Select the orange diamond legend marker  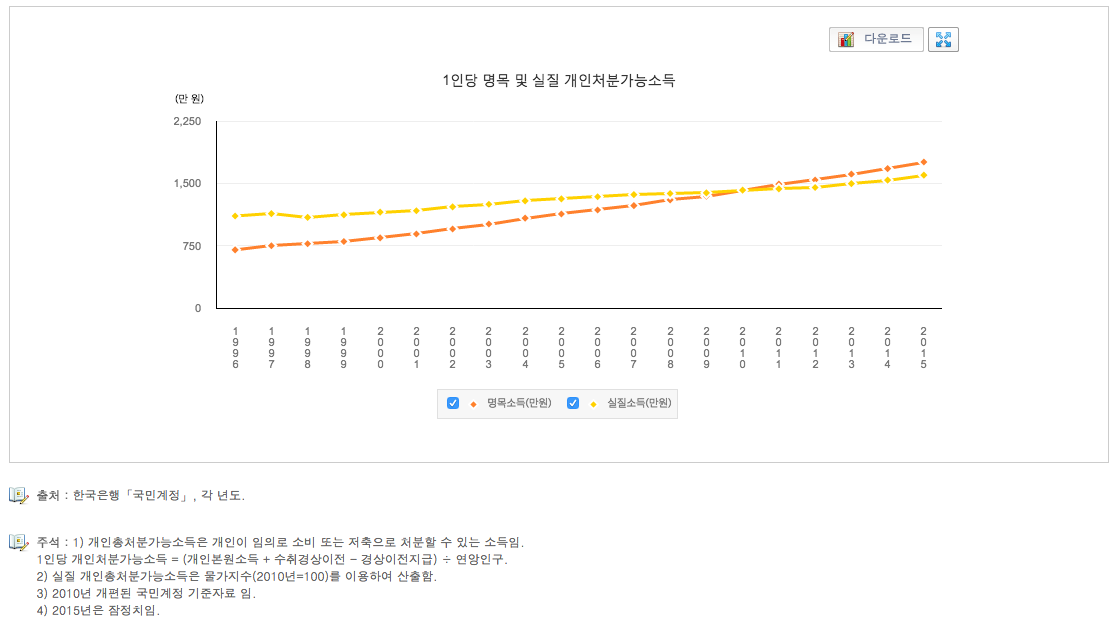coord(473,404)
